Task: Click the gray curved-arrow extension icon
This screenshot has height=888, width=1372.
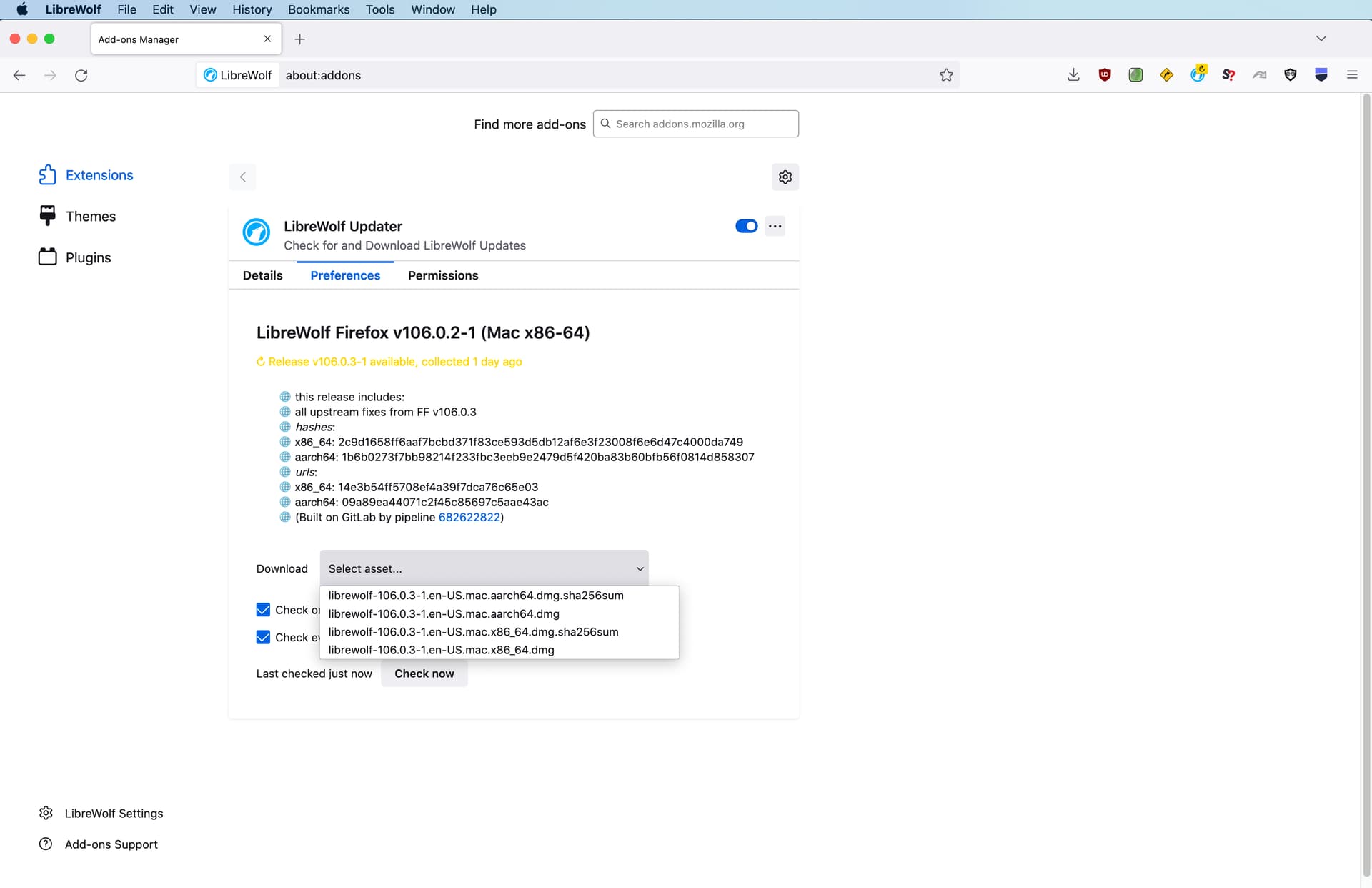Action: pyautogui.click(x=1259, y=75)
